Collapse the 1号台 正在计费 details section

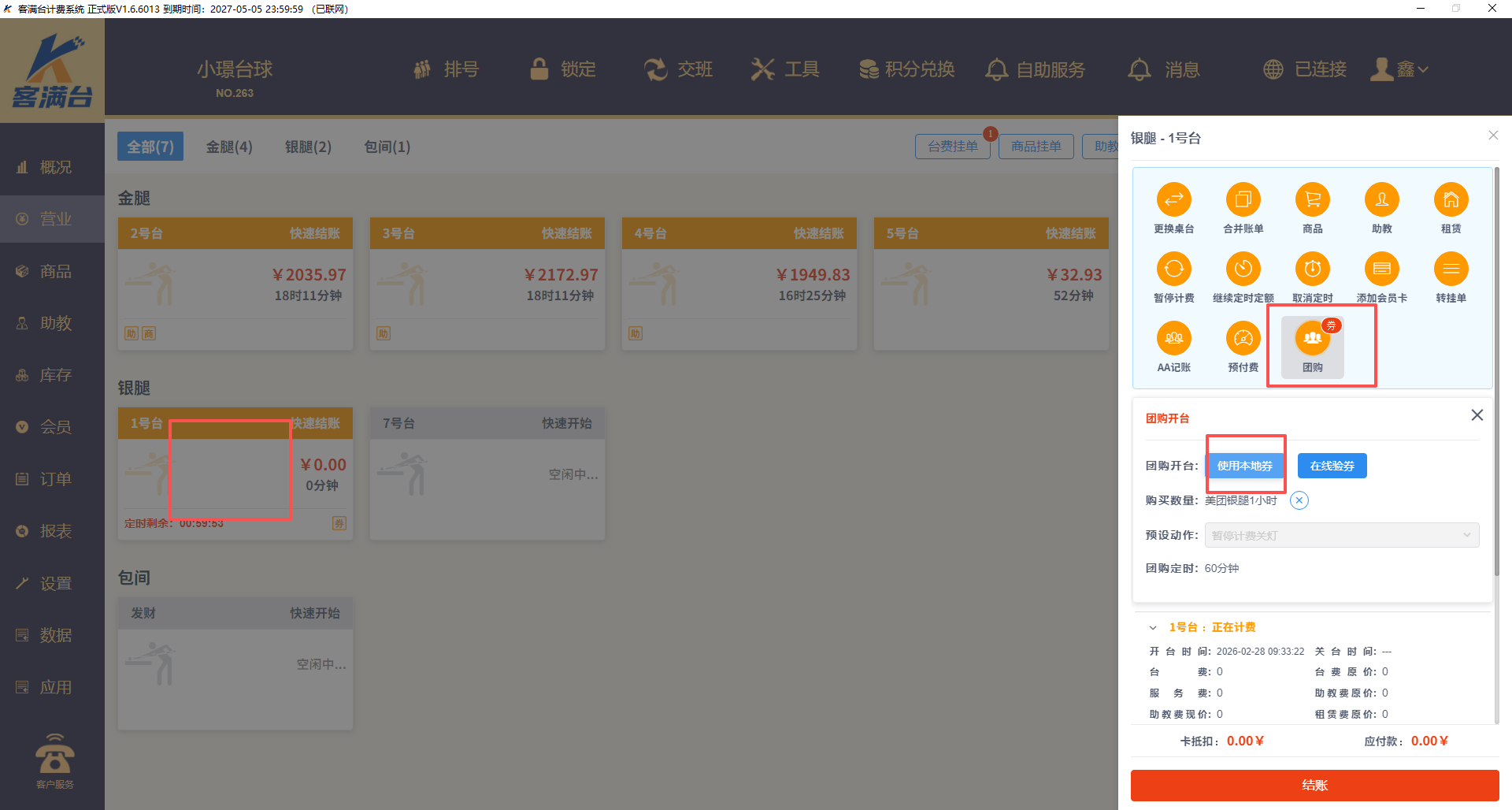1153,628
